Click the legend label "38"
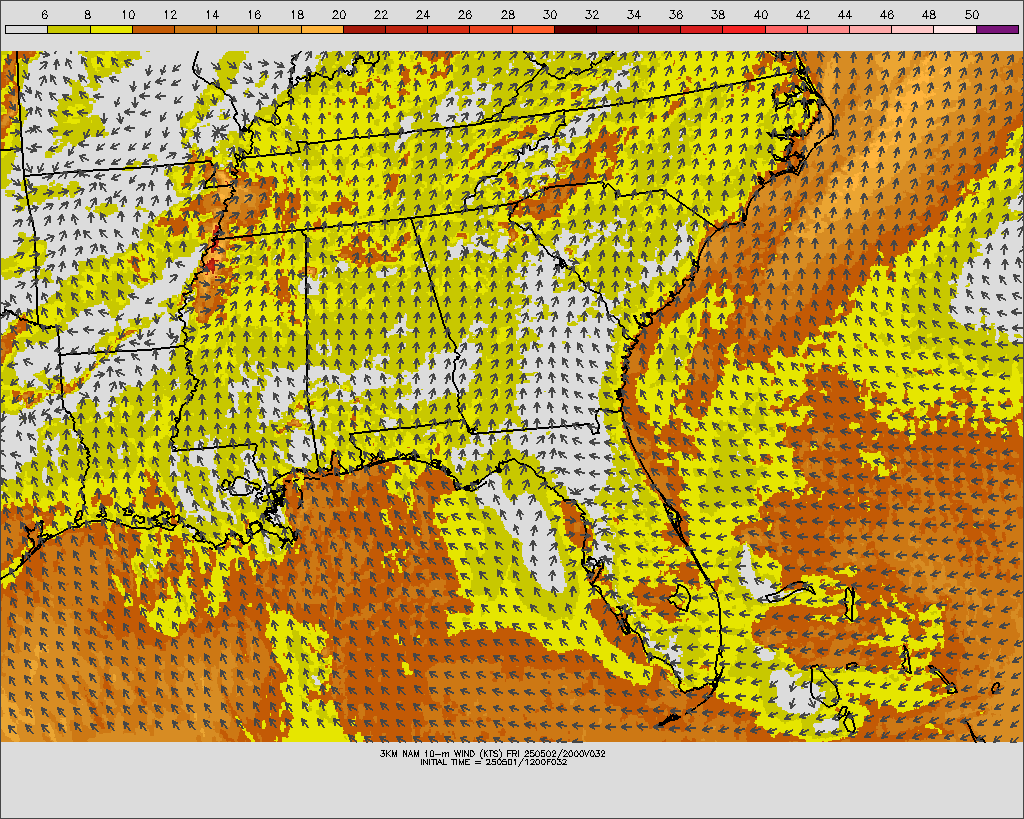This screenshot has height=819, width=1024. tap(718, 14)
